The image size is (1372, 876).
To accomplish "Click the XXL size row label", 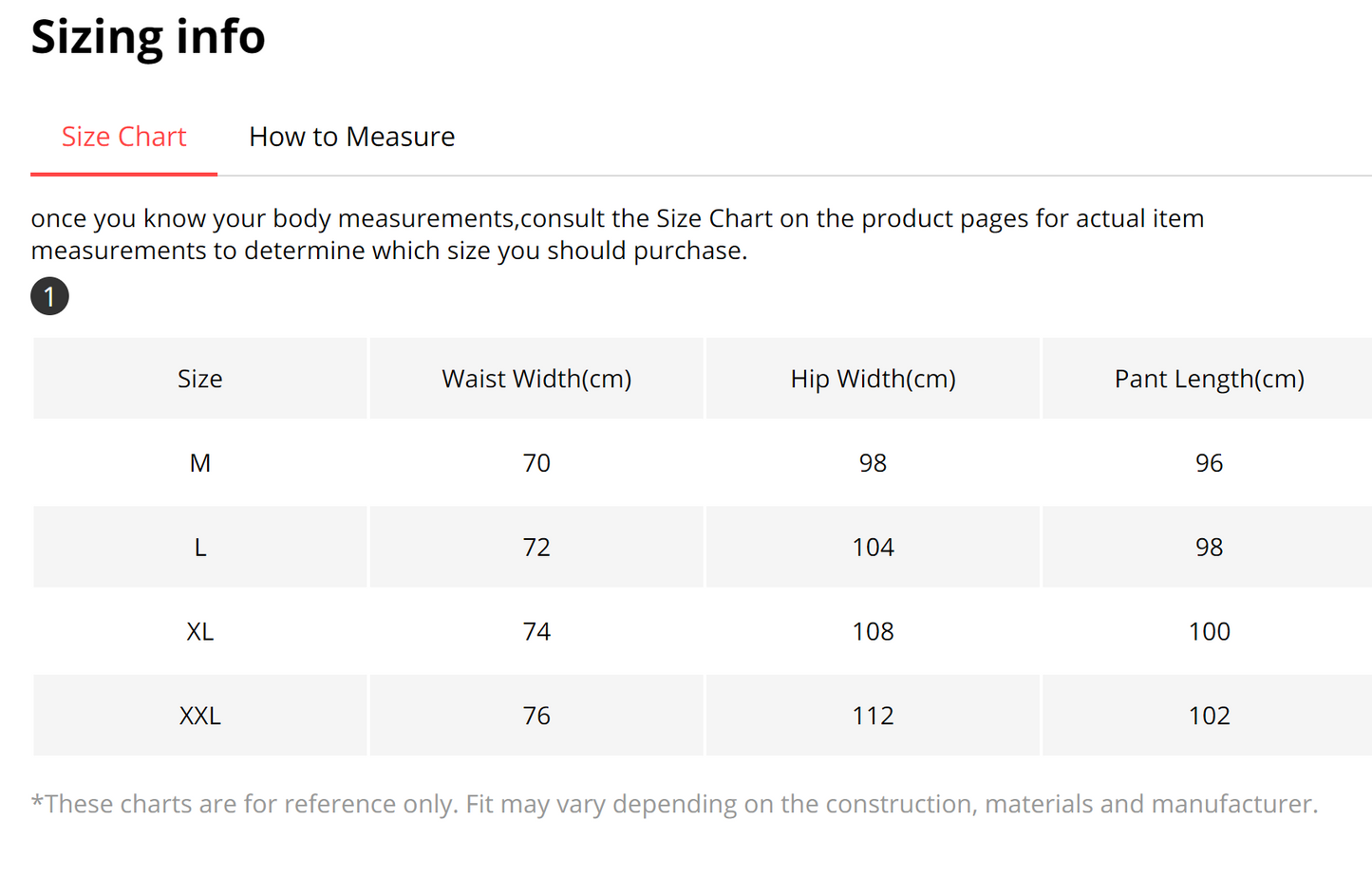I will pos(200,716).
